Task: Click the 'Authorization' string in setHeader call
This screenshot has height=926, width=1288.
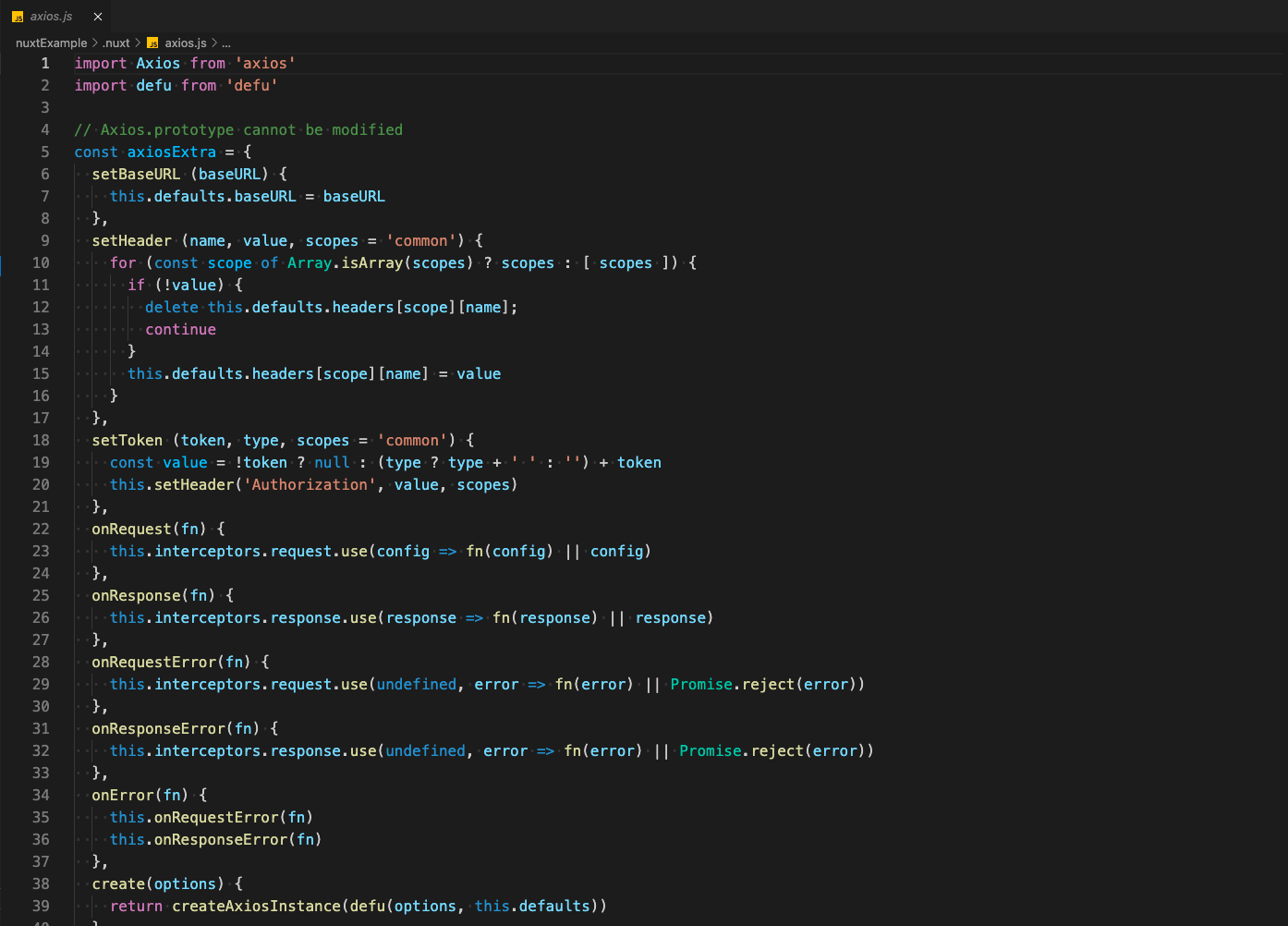Action: tap(310, 485)
